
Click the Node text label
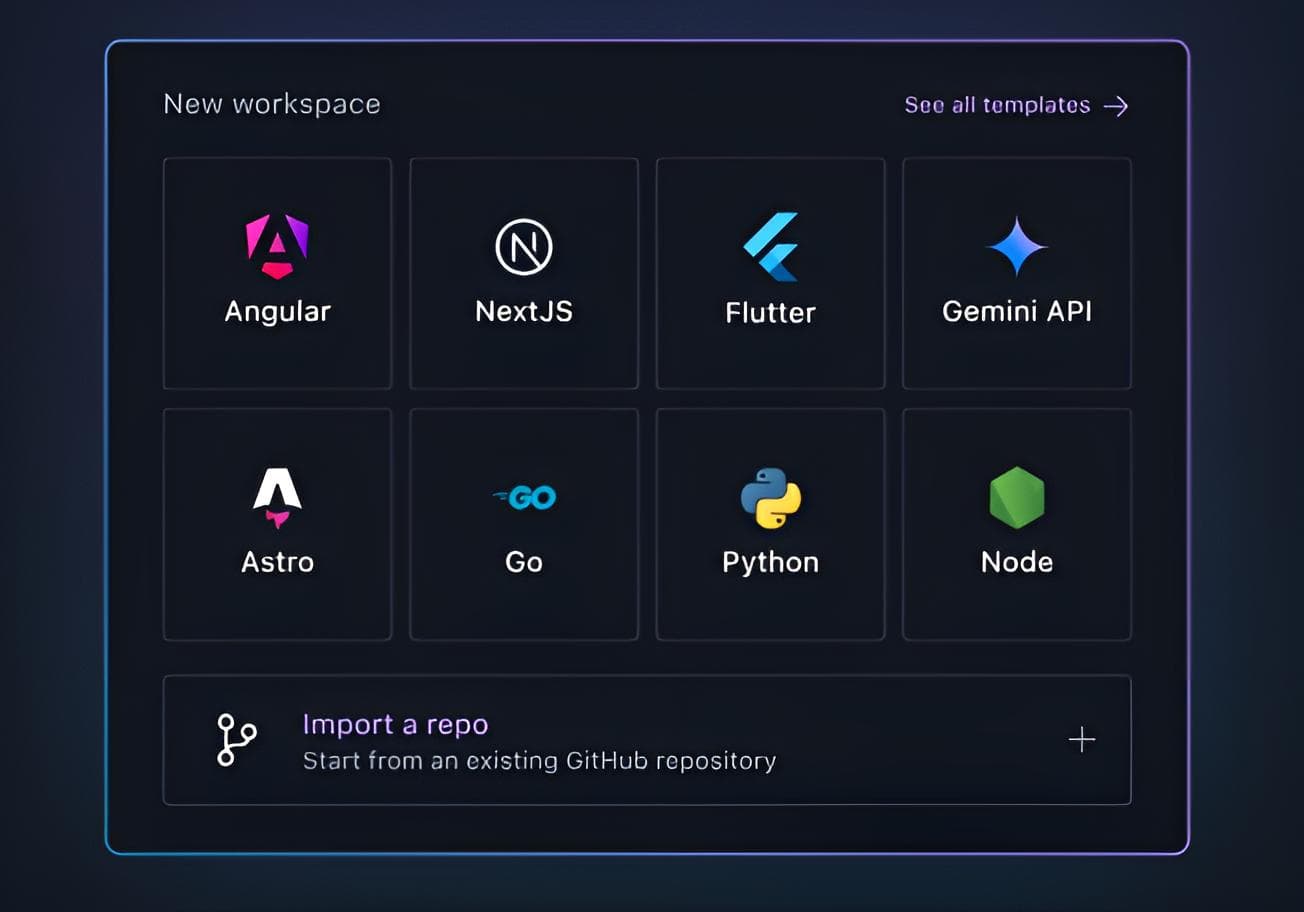(x=1016, y=562)
